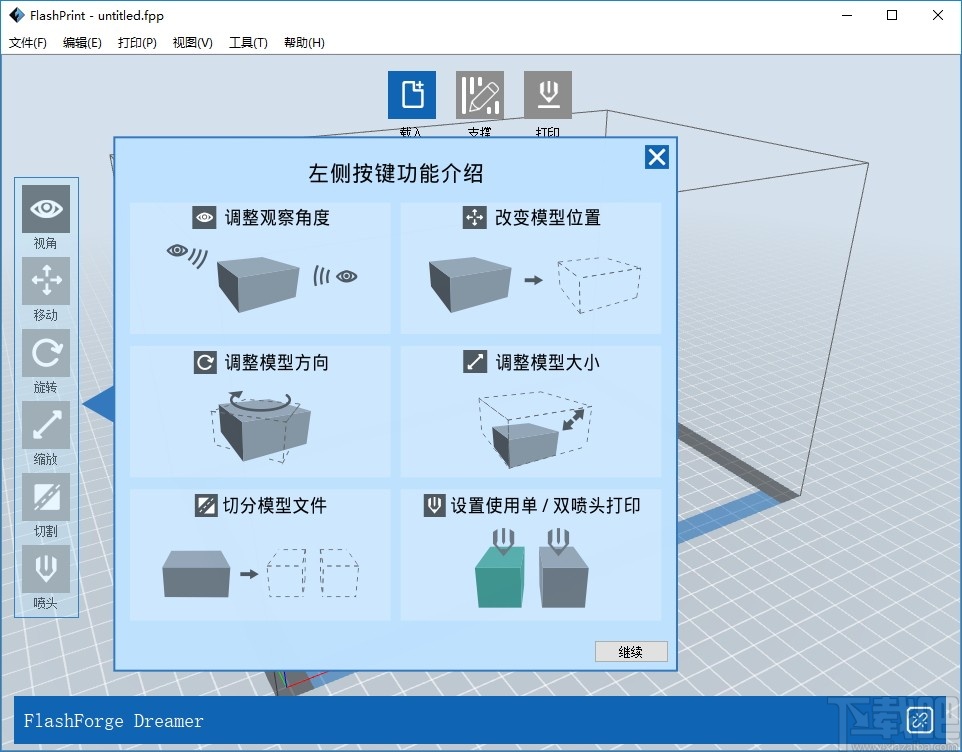962x752 pixels.
Task: Click the 打印 print toolbar icon
Action: pos(548,93)
